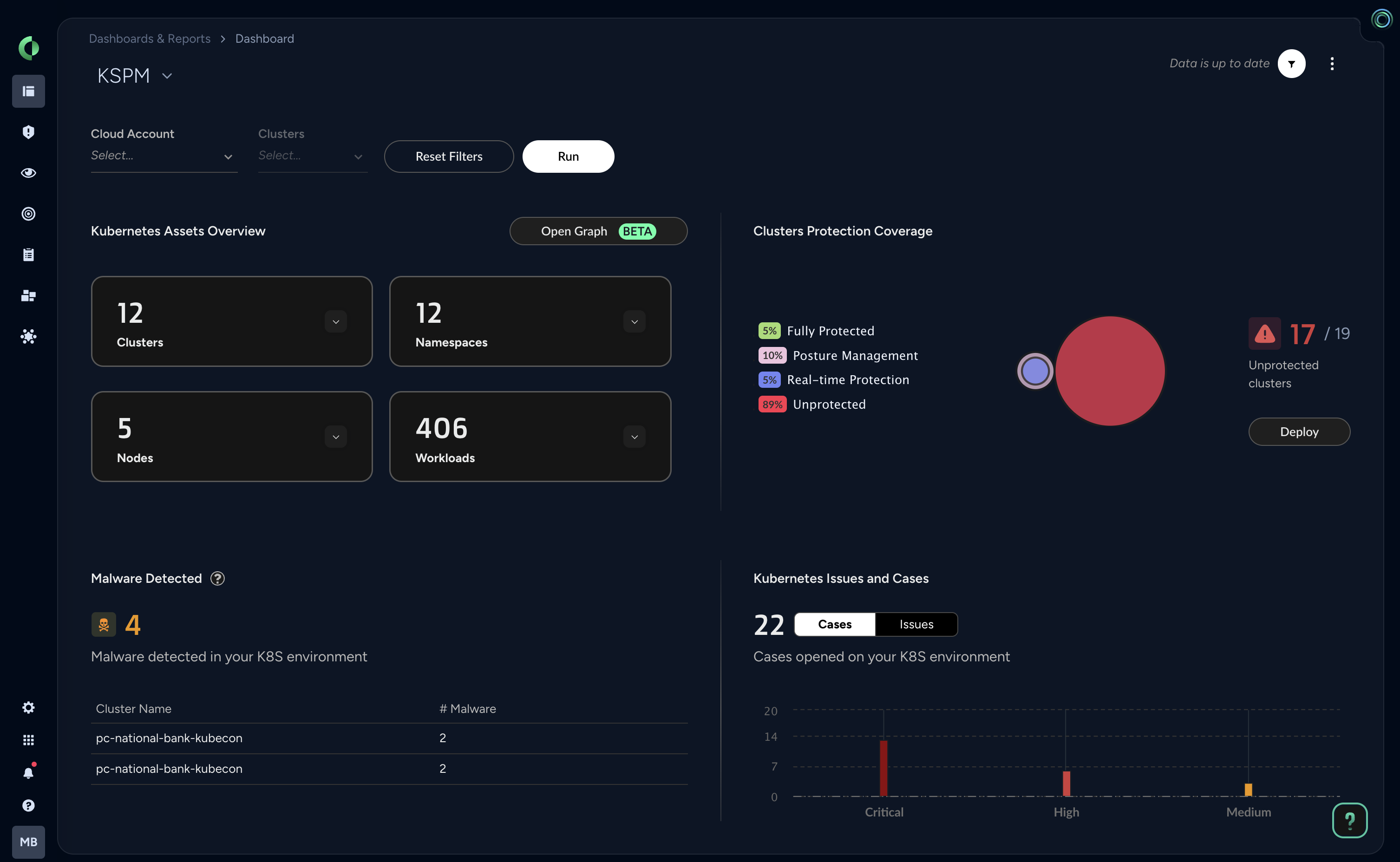The height and width of the screenshot is (862, 1400).
Task: Open Dashboards & Reports breadcrumb link
Action: tap(150, 38)
